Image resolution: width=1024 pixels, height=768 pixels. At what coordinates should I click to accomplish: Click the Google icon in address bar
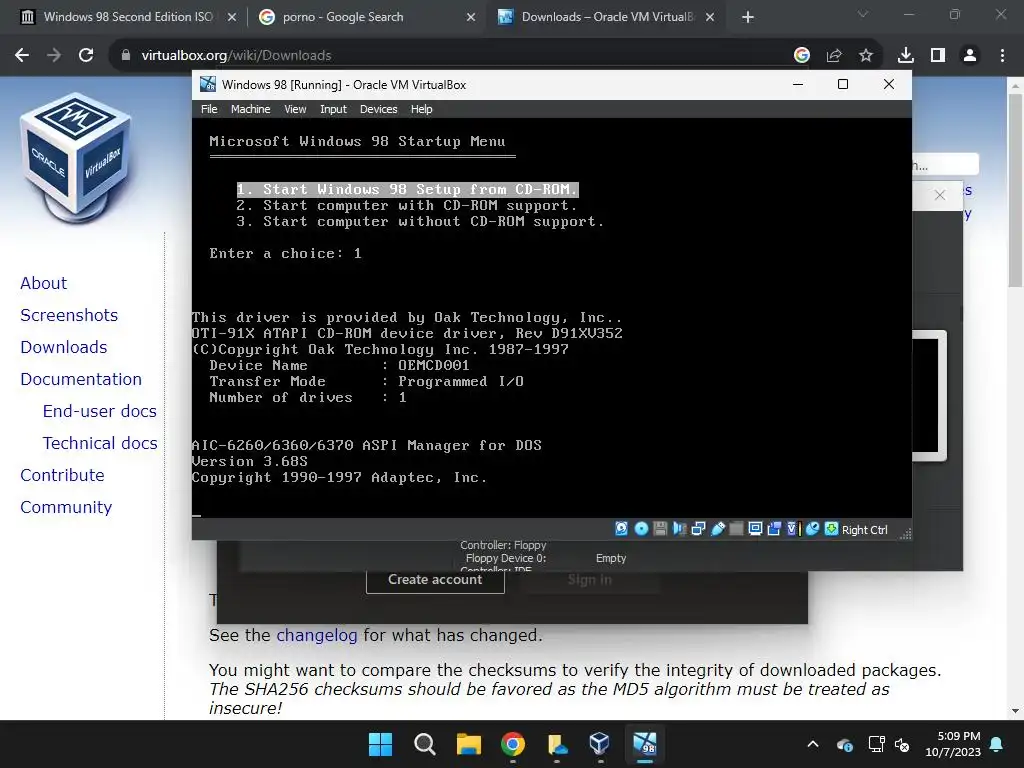coord(801,56)
